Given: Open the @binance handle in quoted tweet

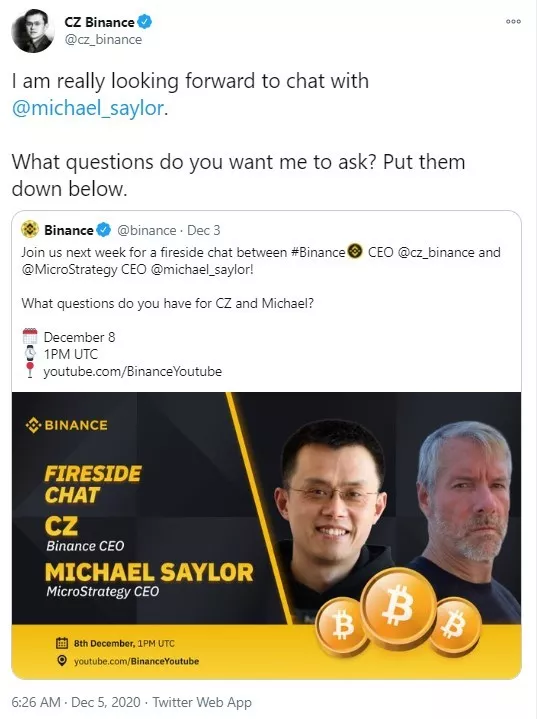Looking at the screenshot, I should coord(147,230).
